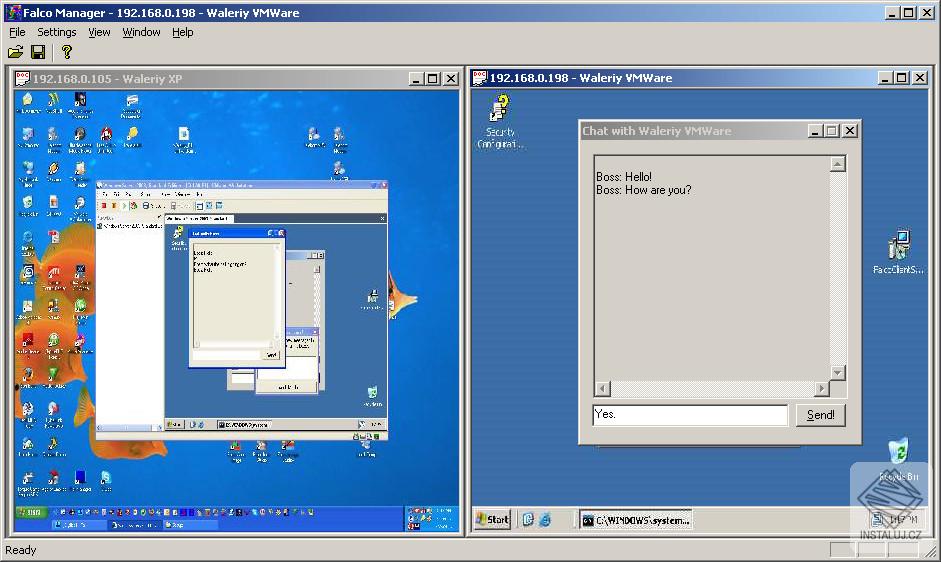Open the Help menu
This screenshot has width=941, height=562.
pyautogui.click(x=182, y=32)
